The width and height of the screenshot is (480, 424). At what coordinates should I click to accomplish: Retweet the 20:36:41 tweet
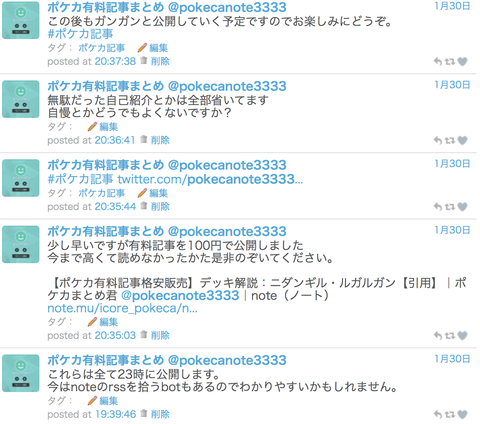pos(450,141)
